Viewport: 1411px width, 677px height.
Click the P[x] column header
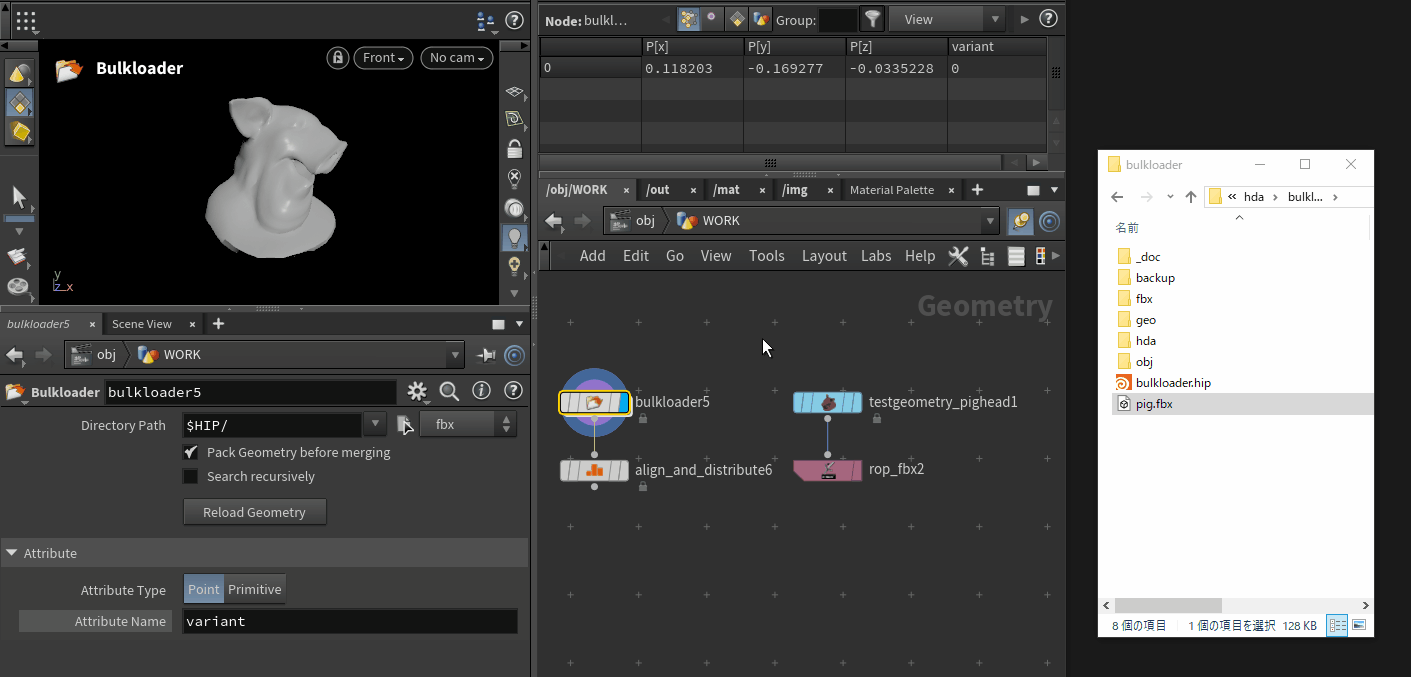692,47
